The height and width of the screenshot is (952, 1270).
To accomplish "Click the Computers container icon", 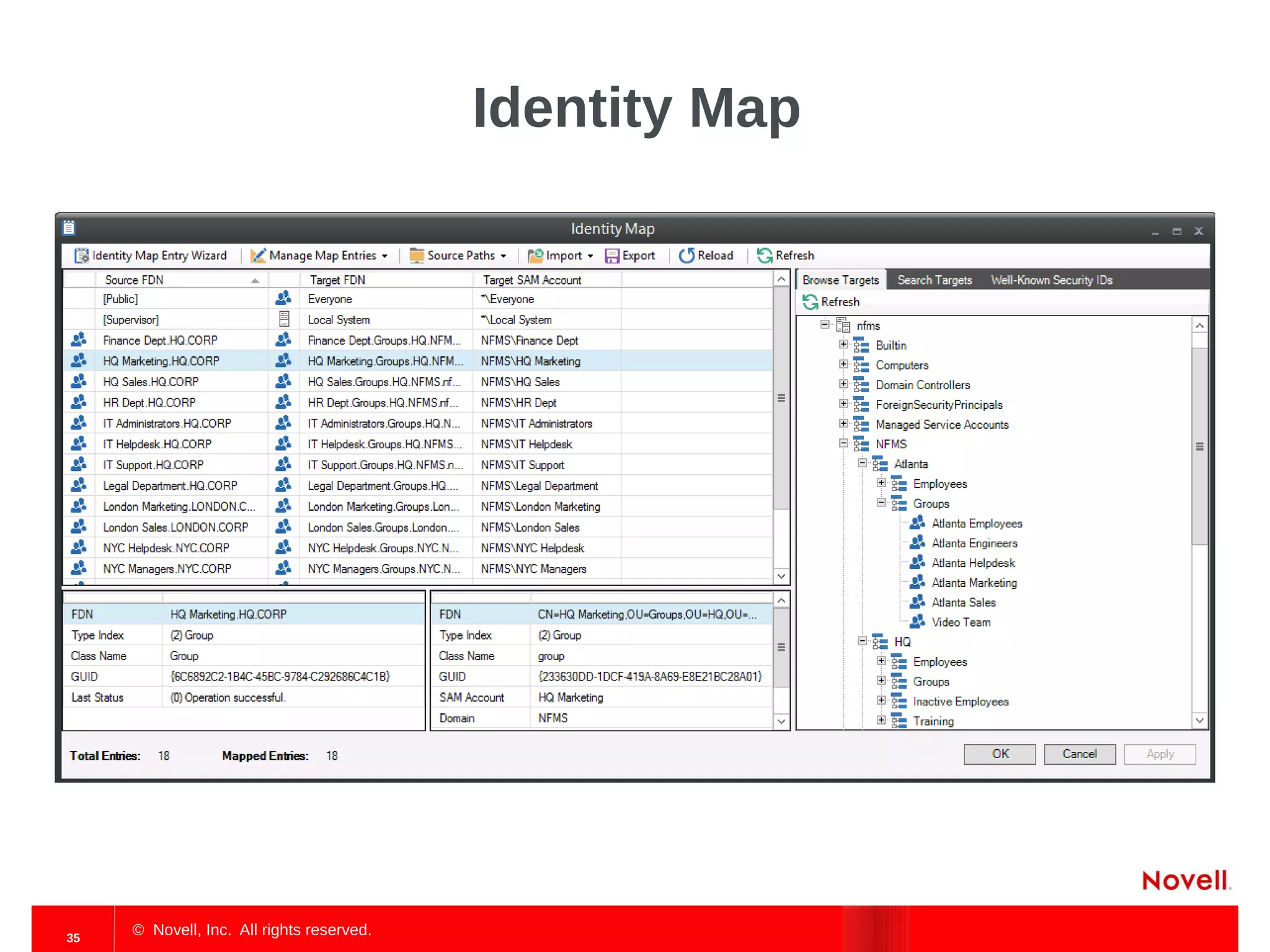I will 861,365.
